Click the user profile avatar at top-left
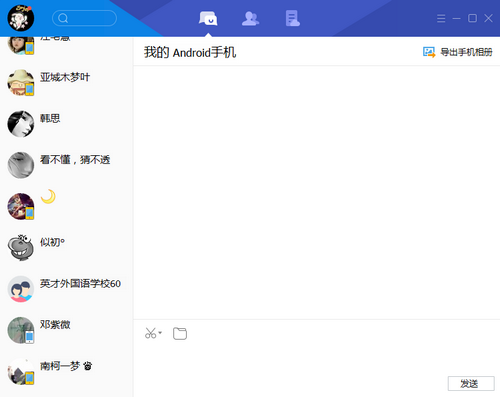The image size is (500, 397). [x=21, y=18]
